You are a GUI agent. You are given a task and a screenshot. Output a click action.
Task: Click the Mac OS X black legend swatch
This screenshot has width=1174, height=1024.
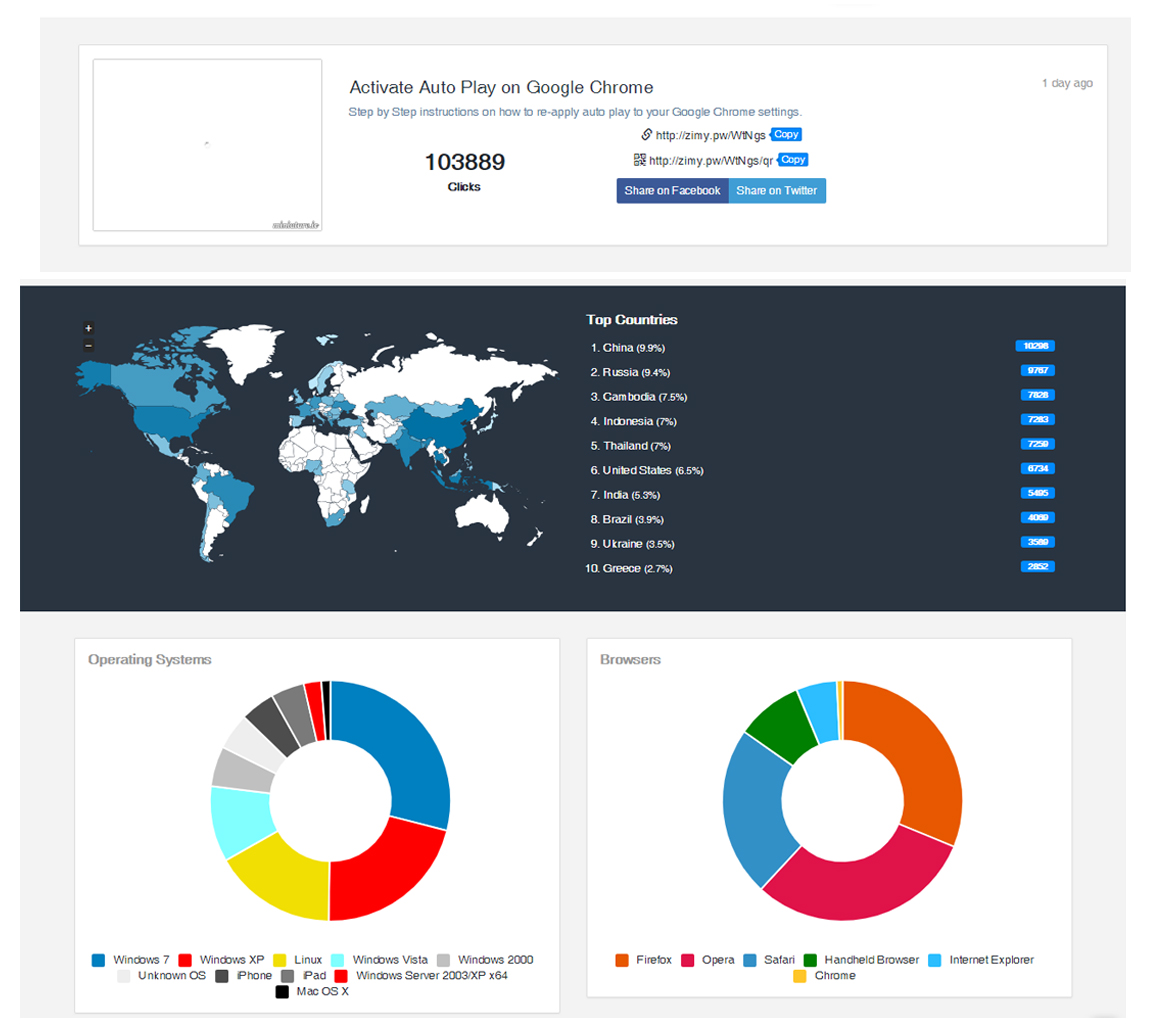[282, 992]
